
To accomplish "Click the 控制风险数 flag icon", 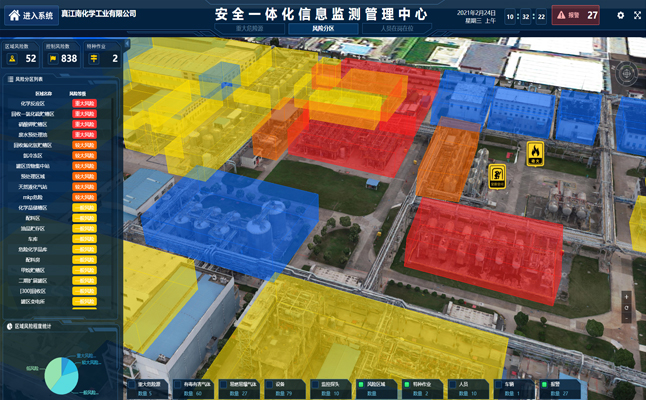I will (53, 58).
